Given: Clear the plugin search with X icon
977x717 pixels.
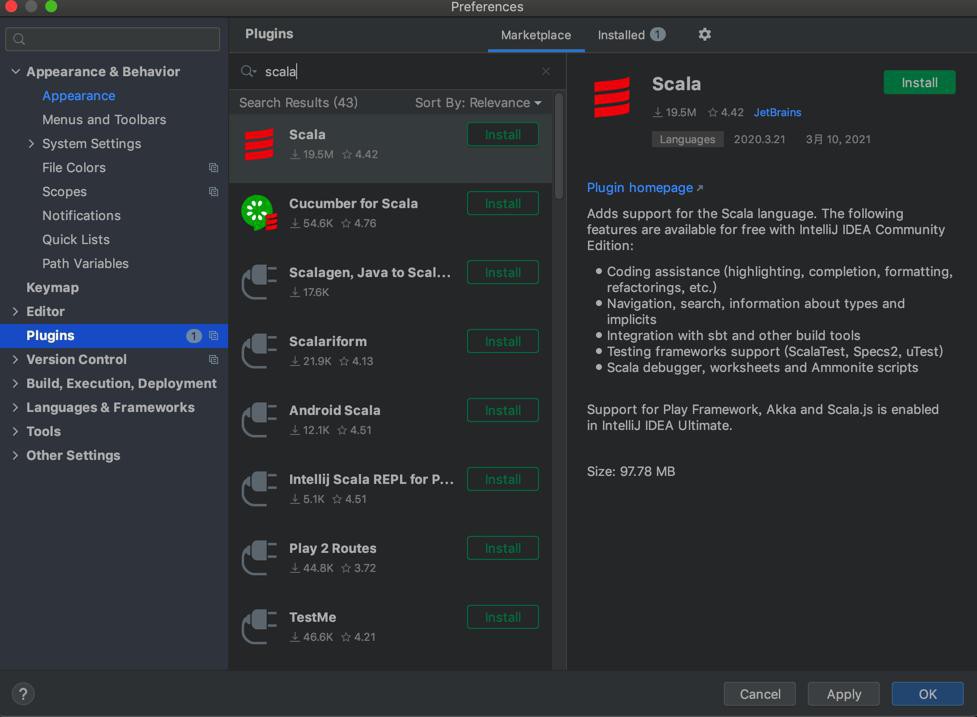Looking at the screenshot, I should click(546, 72).
